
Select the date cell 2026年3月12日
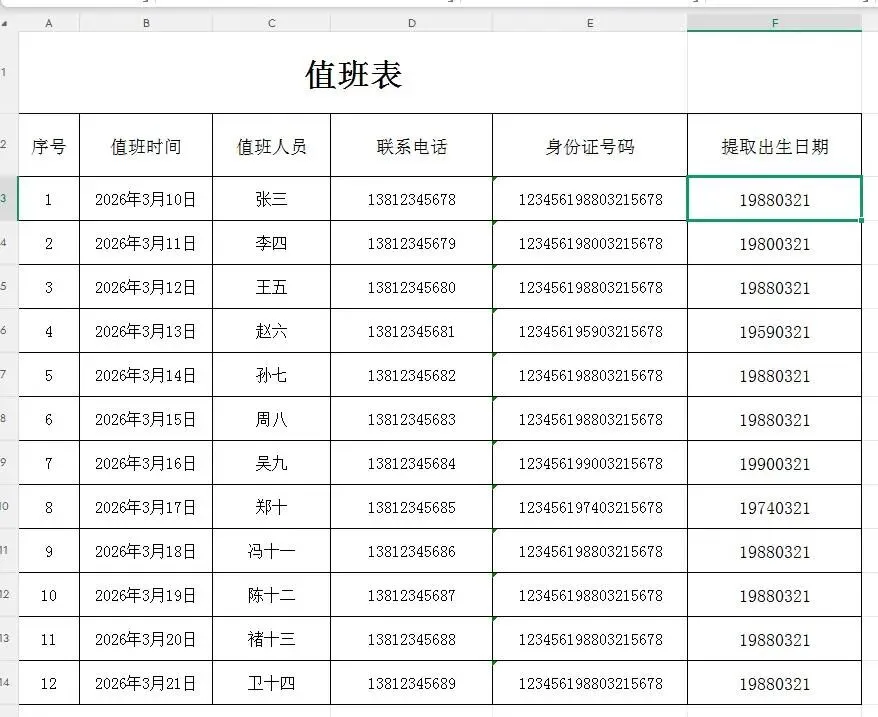click(x=146, y=287)
